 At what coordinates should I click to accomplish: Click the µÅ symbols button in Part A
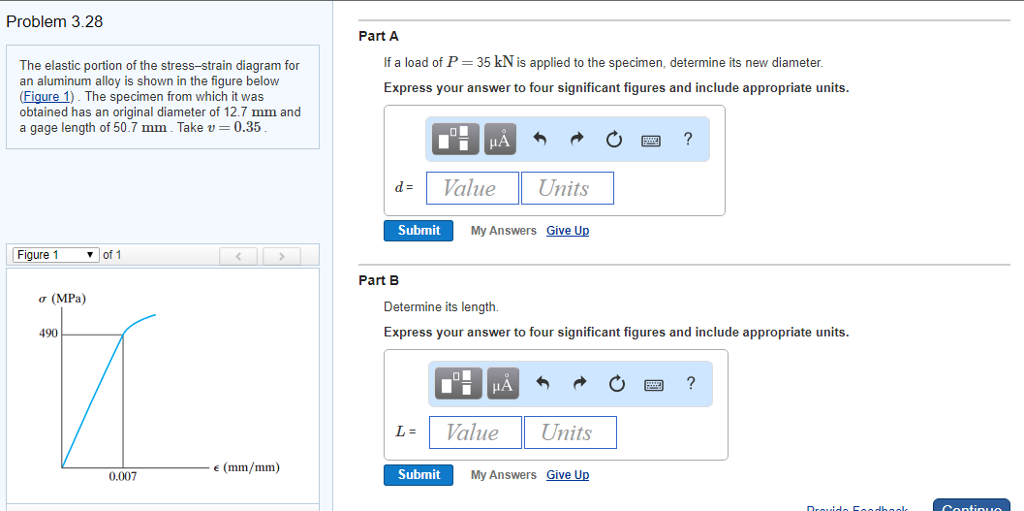pyautogui.click(x=500, y=139)
